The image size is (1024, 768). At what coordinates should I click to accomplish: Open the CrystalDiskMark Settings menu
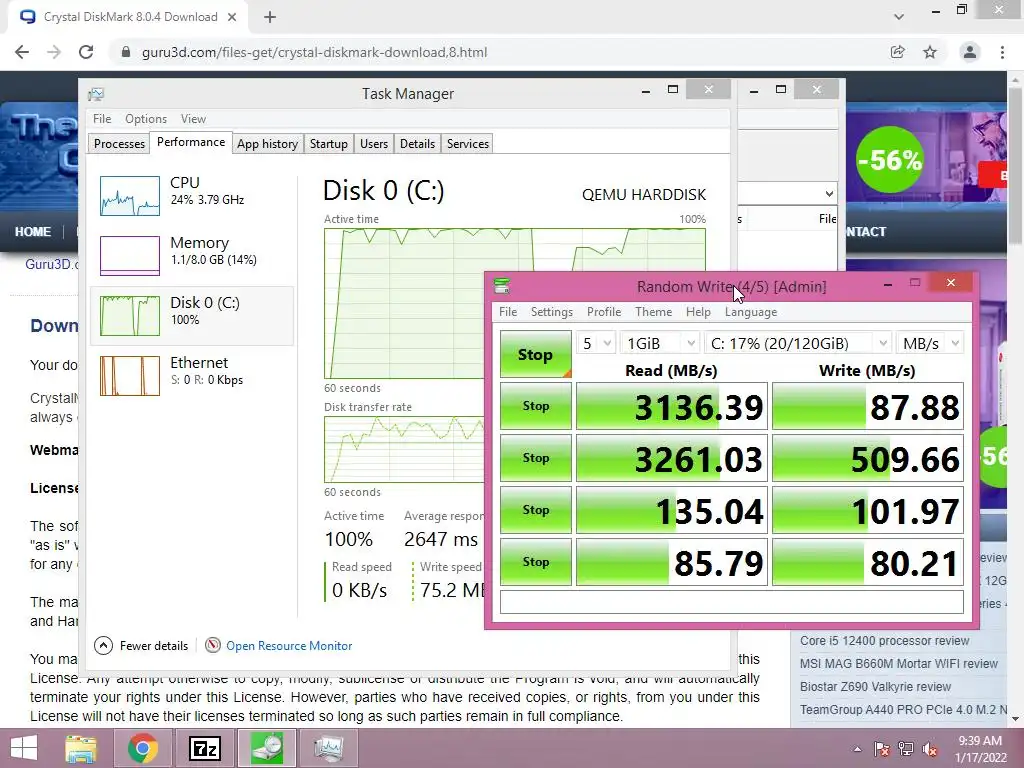(551, 312)
